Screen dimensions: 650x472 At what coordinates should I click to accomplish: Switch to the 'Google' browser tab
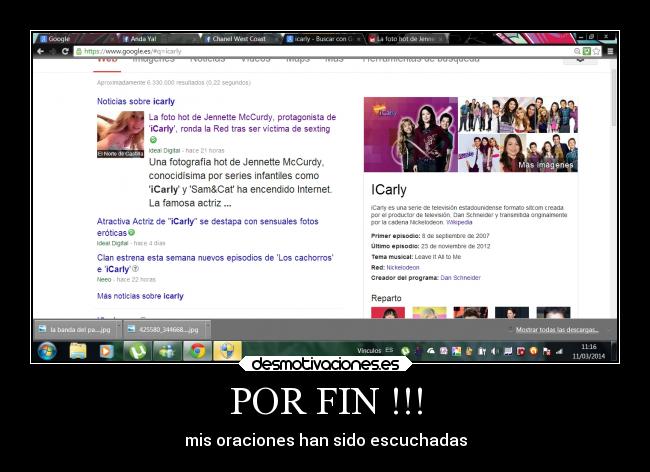point(75,39)
